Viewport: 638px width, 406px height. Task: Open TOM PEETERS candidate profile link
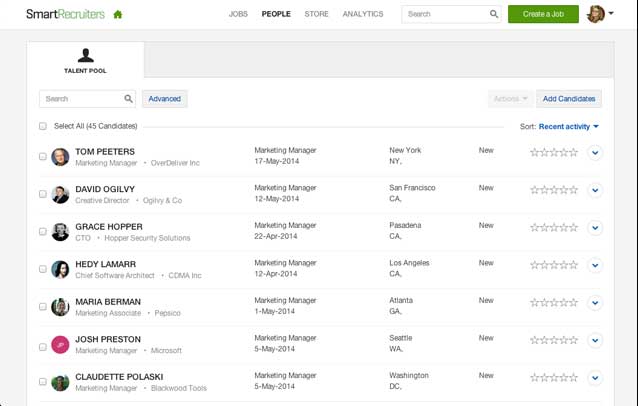coord(105,152)
